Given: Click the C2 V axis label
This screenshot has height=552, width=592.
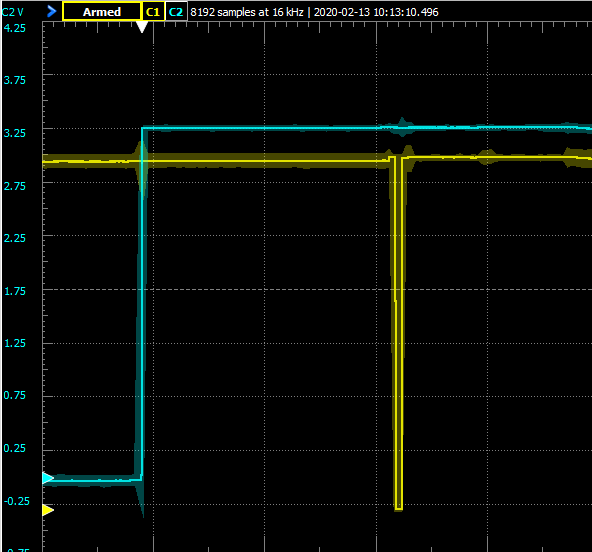Looking at the screenshot, I should 12,12.
